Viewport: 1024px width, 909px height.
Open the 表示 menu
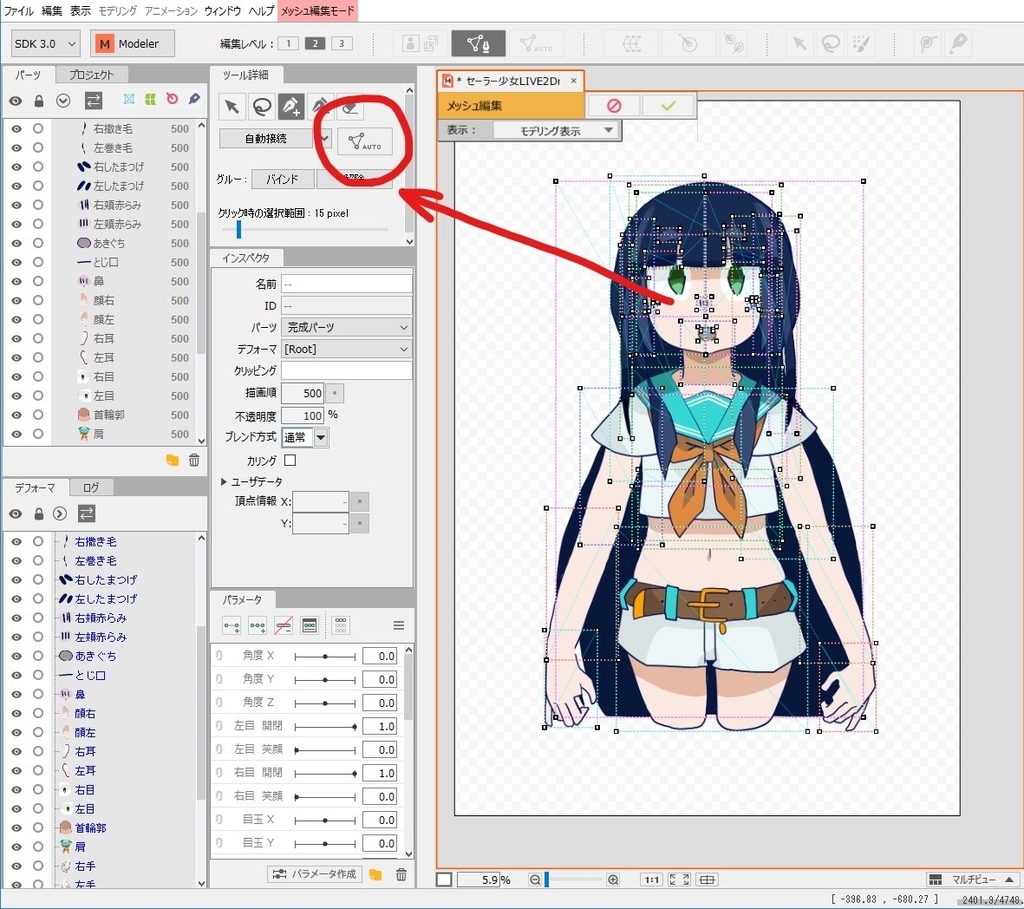[x=80, y=10]
